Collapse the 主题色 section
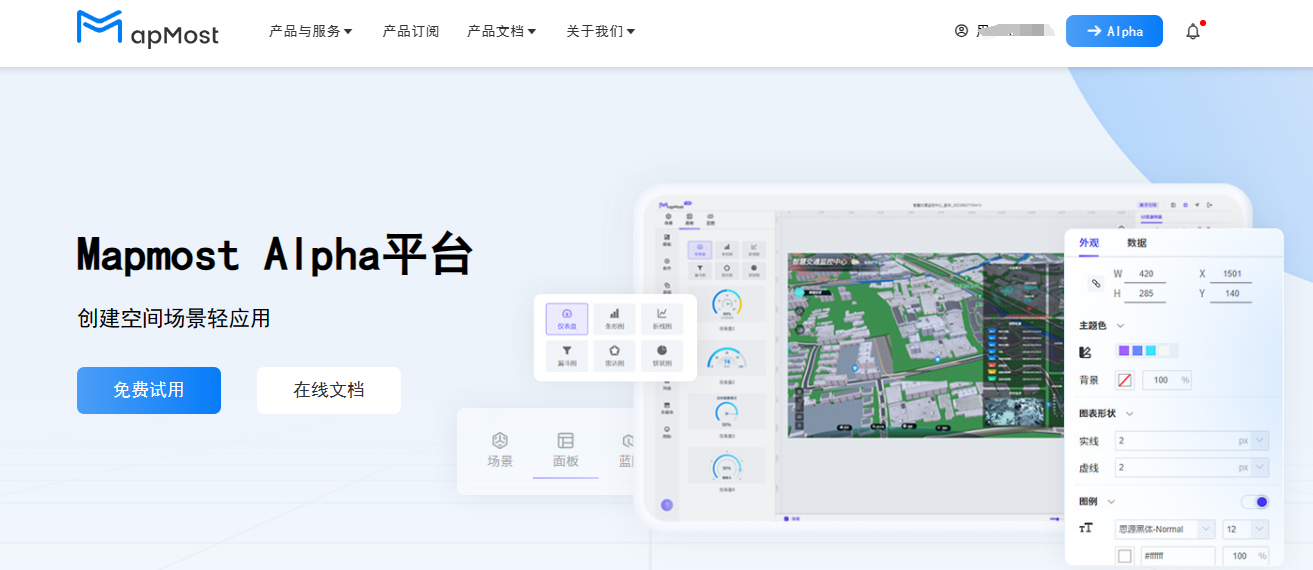 point(1120,326)
